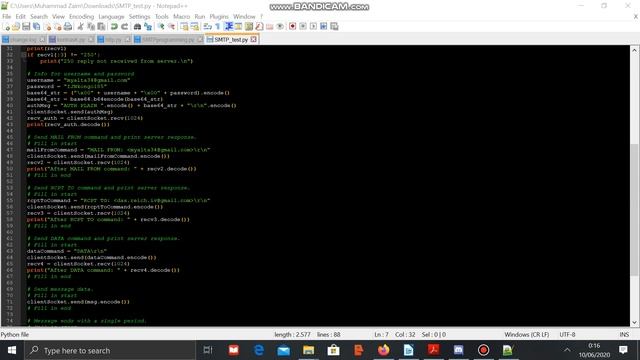Image resolution: width=640 pixels, height=360 pixels.
Task: Undo last edit with green arrow
Action: click(x=114, y=27)
